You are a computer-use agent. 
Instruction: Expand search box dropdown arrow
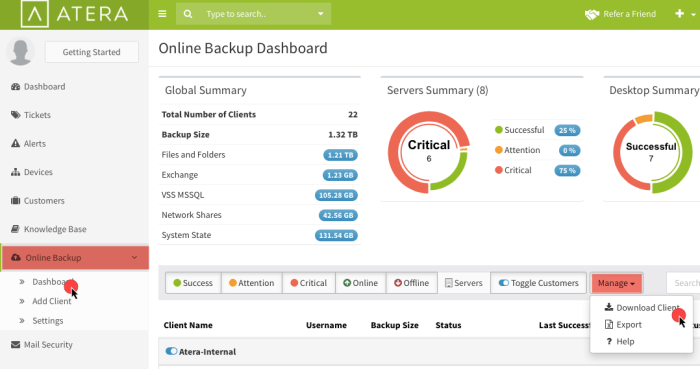click(x=321, y=14)
